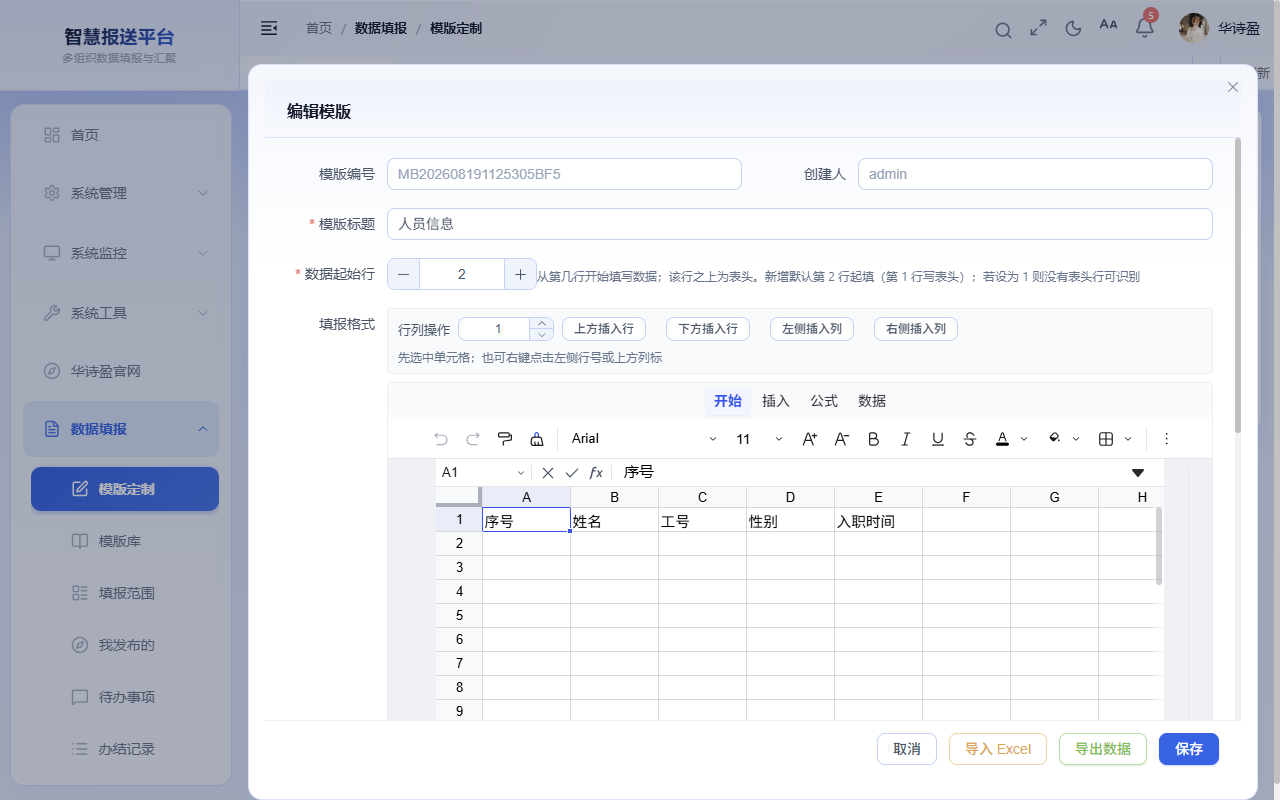Click breadcrumb link 首页
Viewport: 1280px width, 800px height.
coord(319,28)
